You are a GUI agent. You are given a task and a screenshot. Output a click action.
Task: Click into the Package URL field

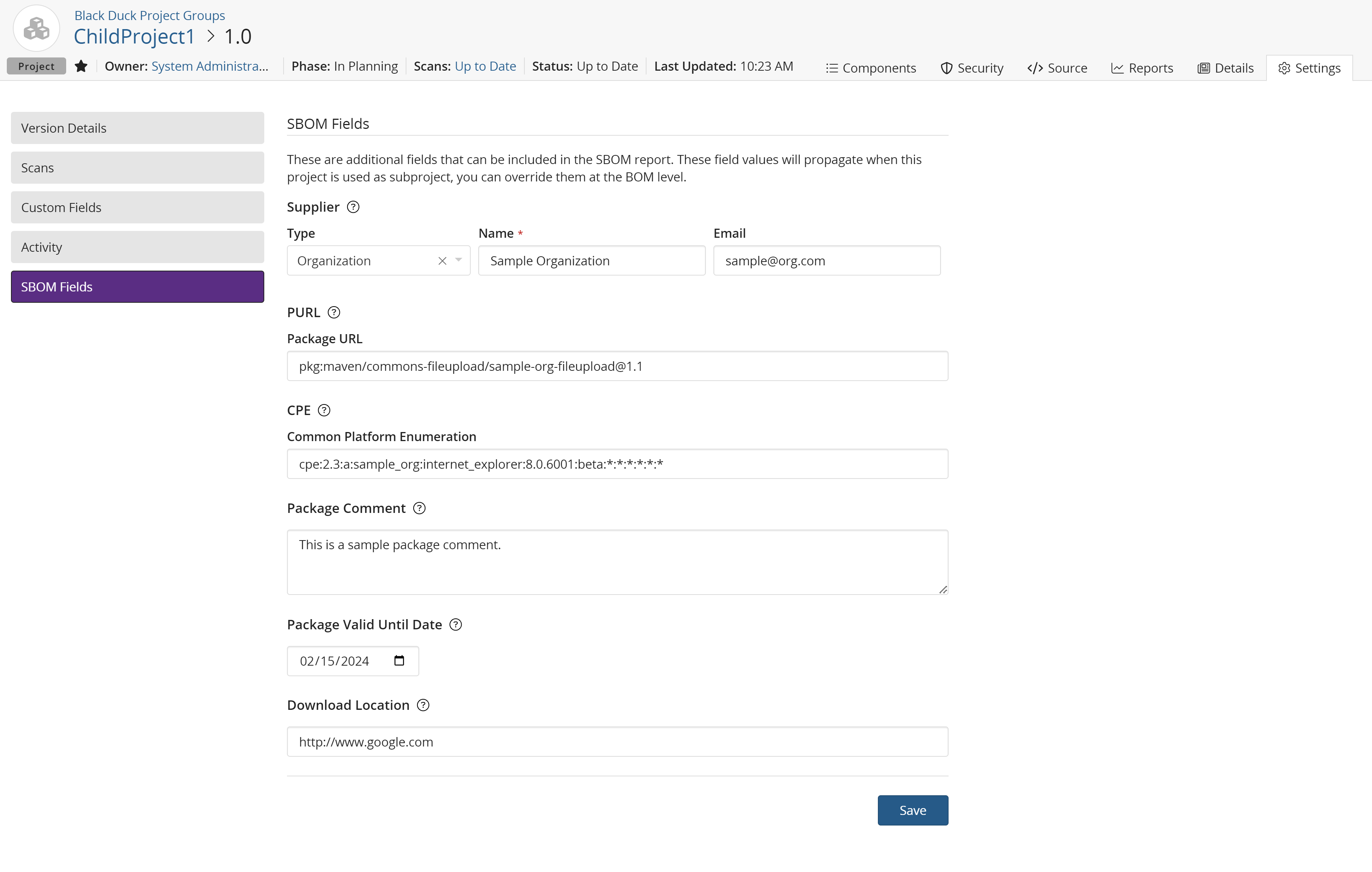point(617,366)
